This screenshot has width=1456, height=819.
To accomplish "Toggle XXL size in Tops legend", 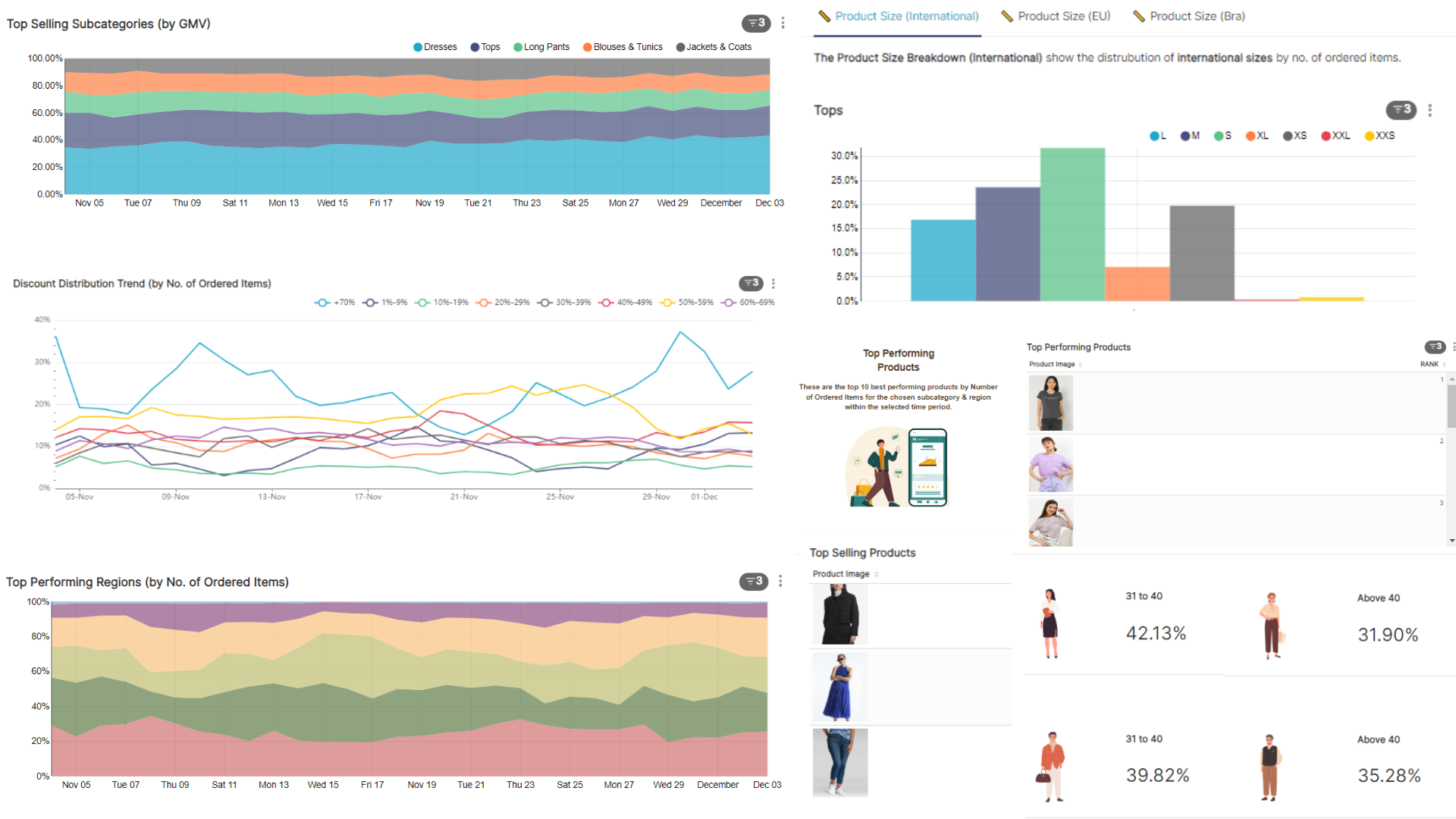I will [x=1335, y=136].
